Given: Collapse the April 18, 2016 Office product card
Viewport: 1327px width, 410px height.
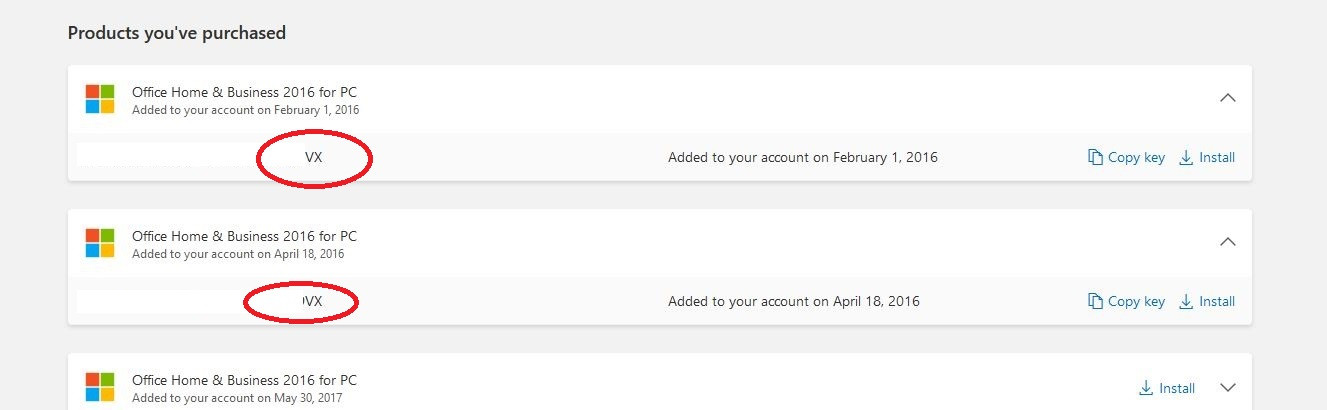Looking at the screenshot, I should click(1229, 242).
